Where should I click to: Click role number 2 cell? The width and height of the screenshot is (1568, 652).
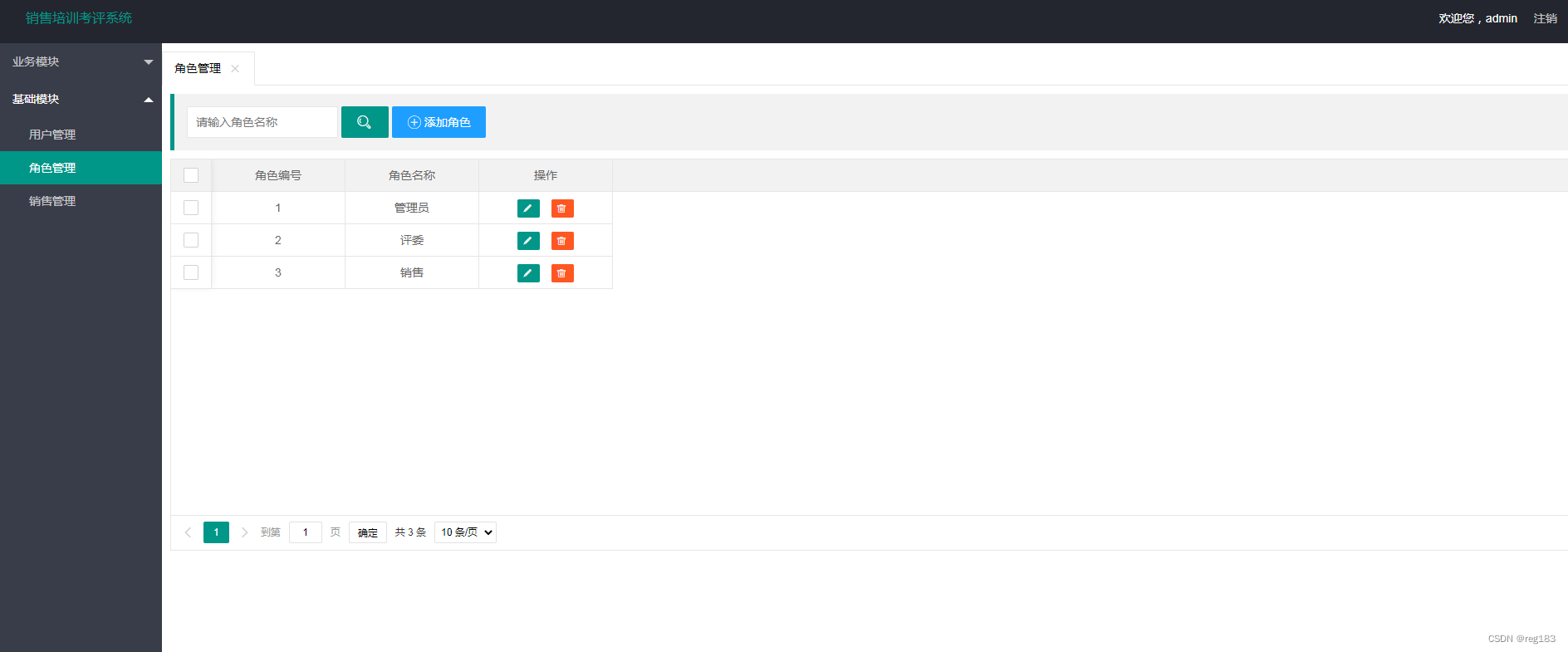coord(278,240)
